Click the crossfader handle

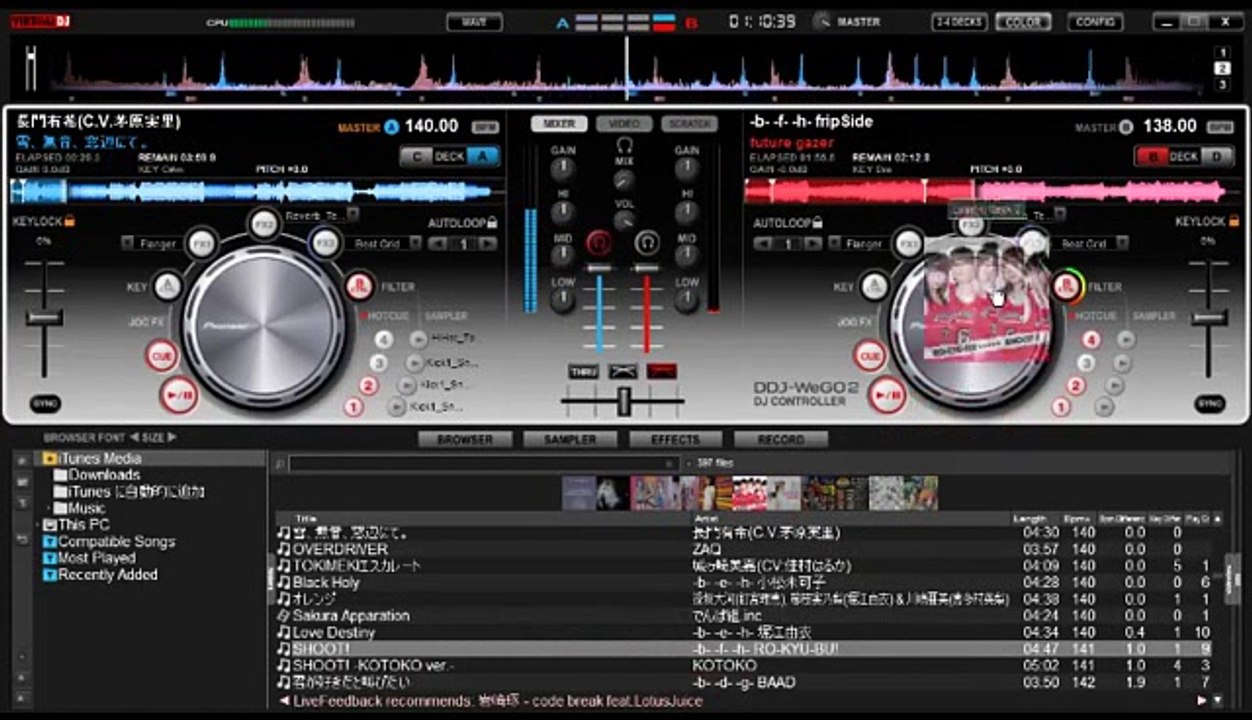point(624,401)
